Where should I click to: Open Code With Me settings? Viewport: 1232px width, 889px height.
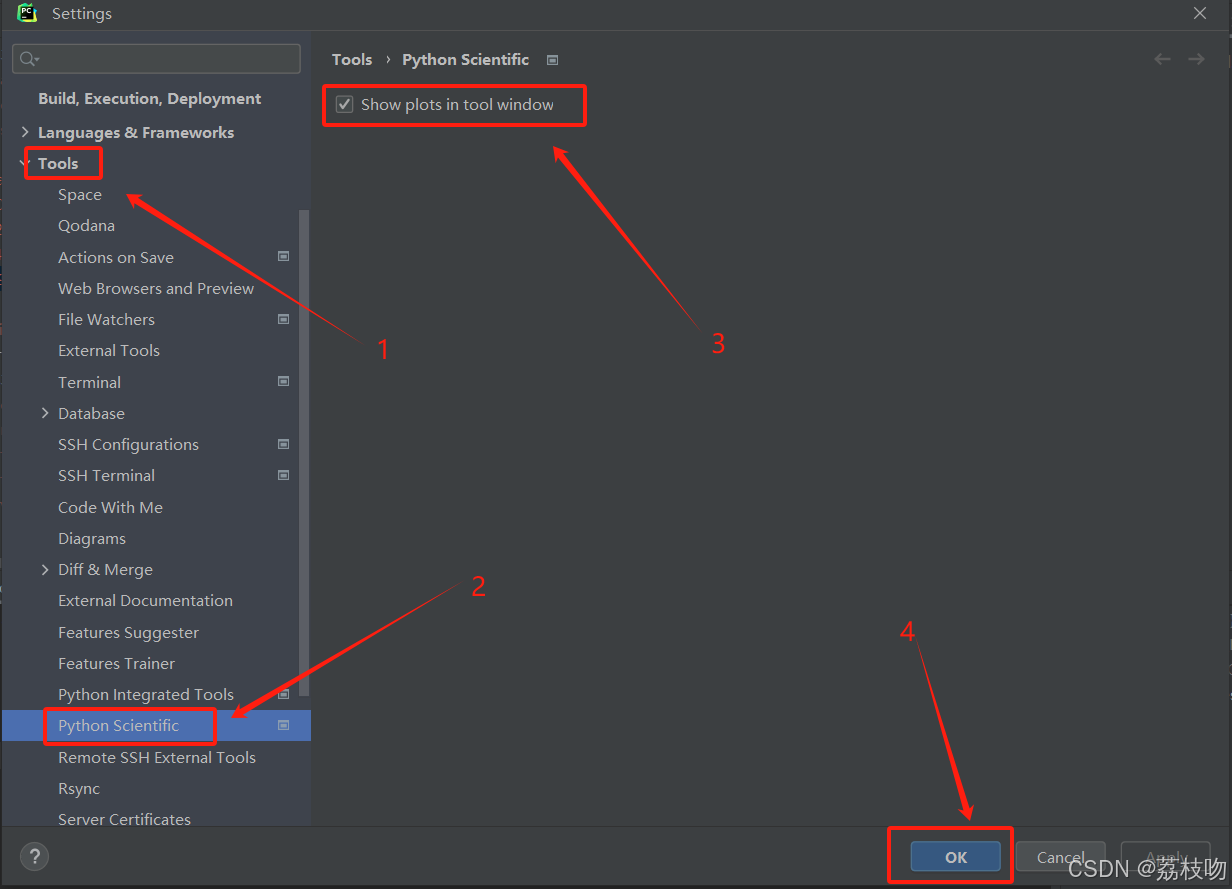coord(110,507)
